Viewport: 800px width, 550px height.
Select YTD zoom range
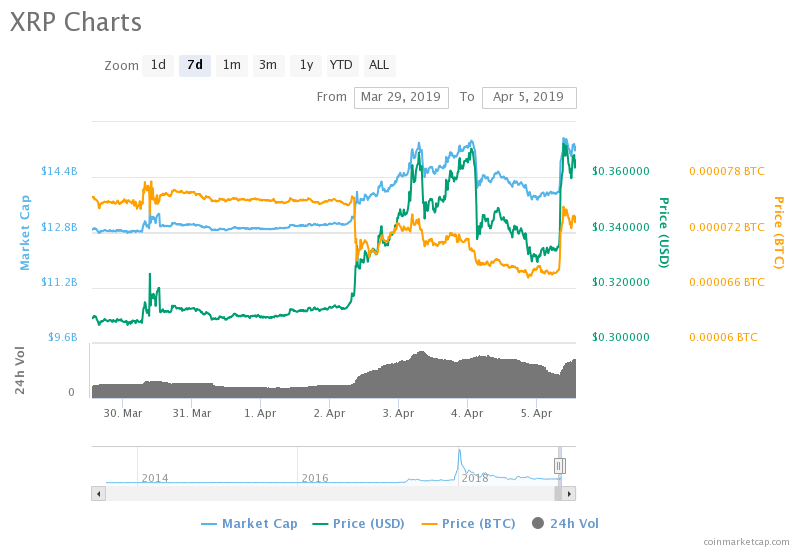click(341, 65)
